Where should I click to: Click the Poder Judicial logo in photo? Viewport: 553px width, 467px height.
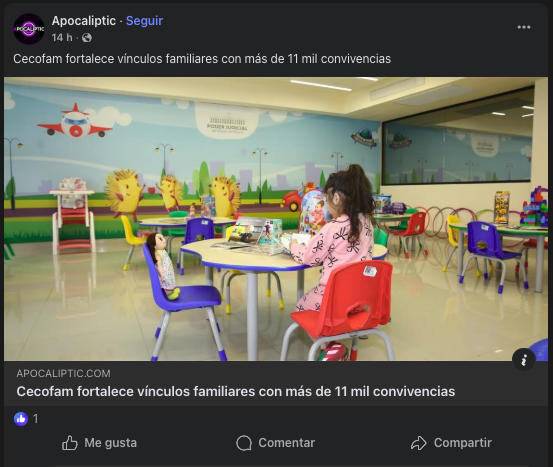click(227, 123)
